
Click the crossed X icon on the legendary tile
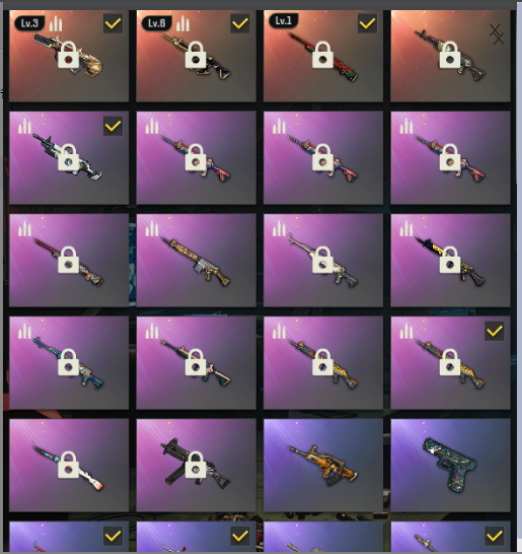pyautogui.click(x=497, y=34)
